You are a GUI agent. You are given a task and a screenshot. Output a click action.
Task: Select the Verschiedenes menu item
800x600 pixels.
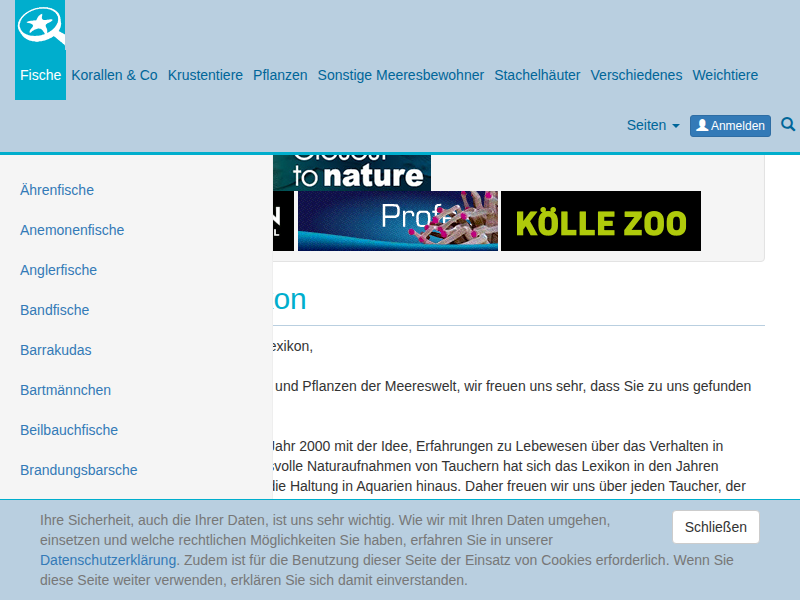(x=636, y=75)
